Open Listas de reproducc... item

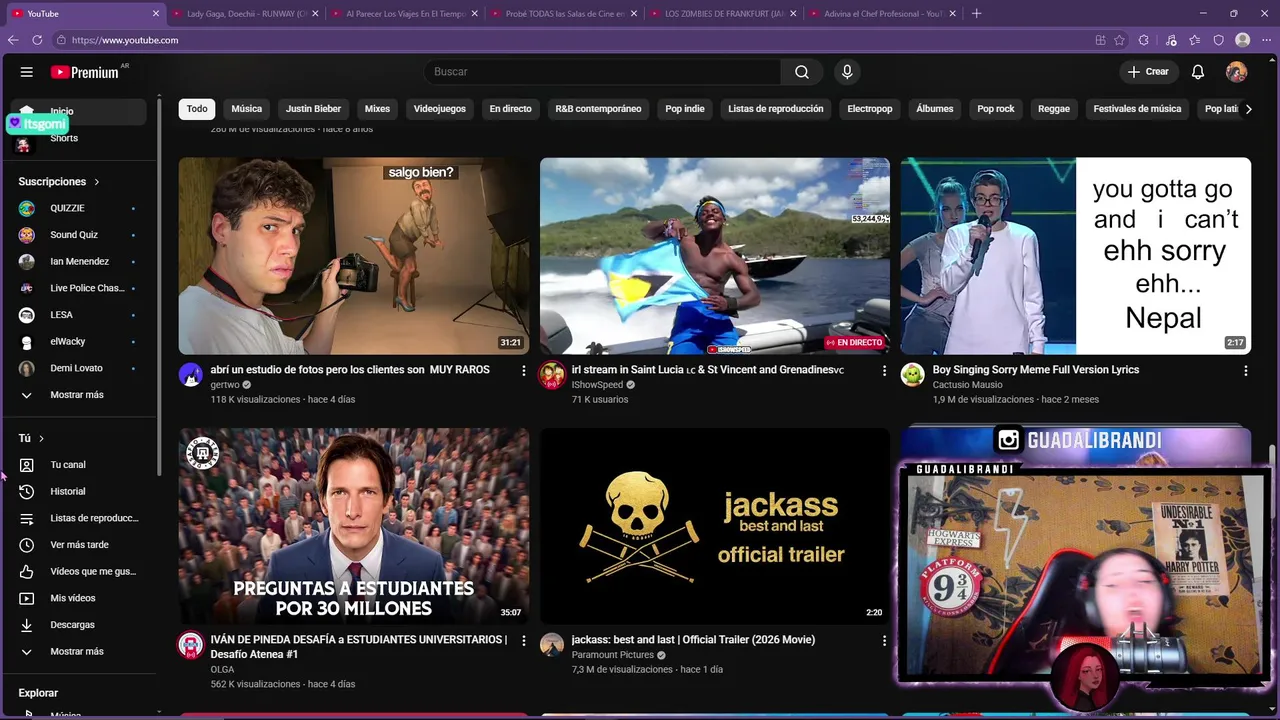tap(80, 518)
